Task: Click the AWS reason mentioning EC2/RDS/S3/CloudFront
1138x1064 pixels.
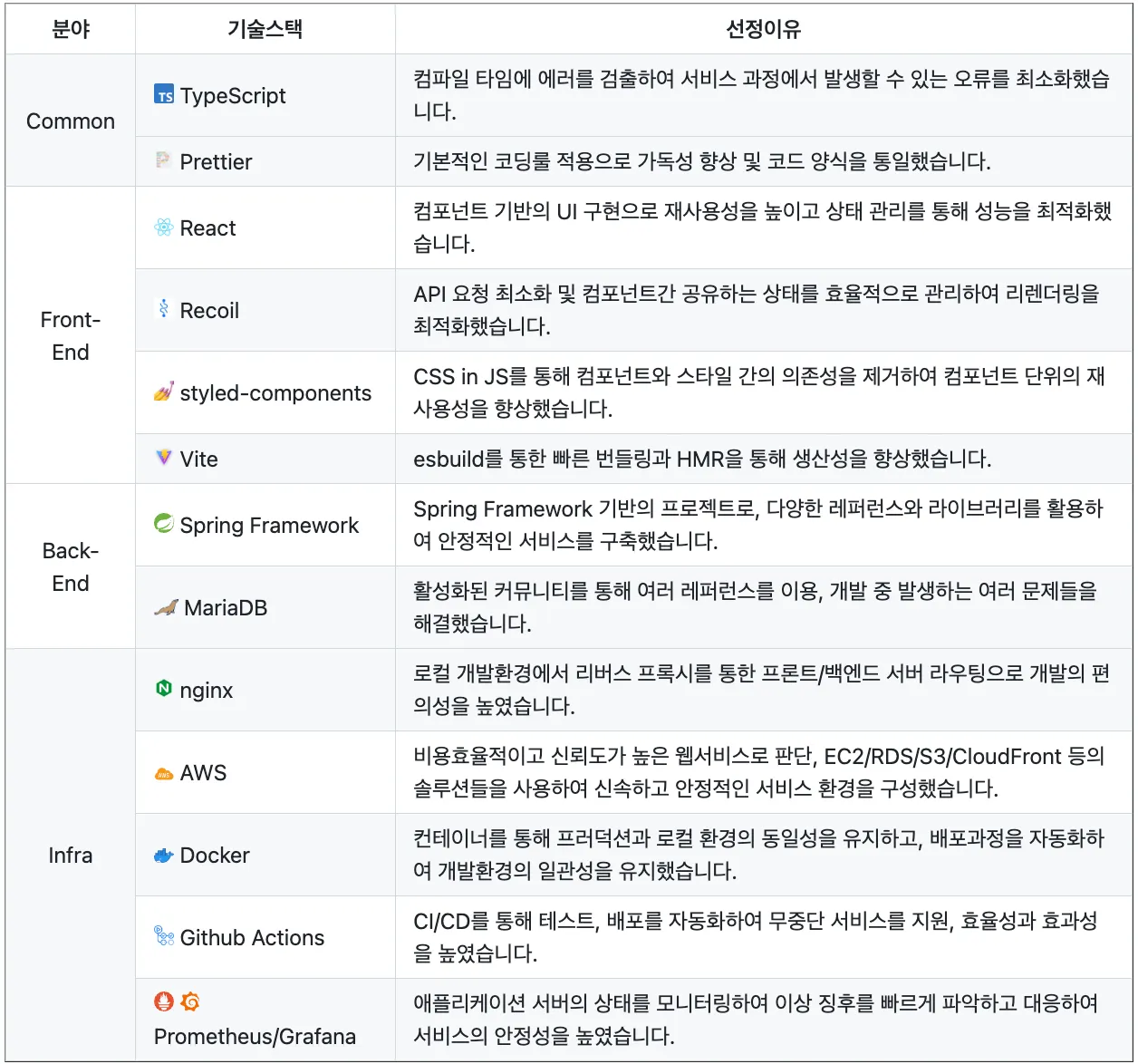Action: click(759, 772)
